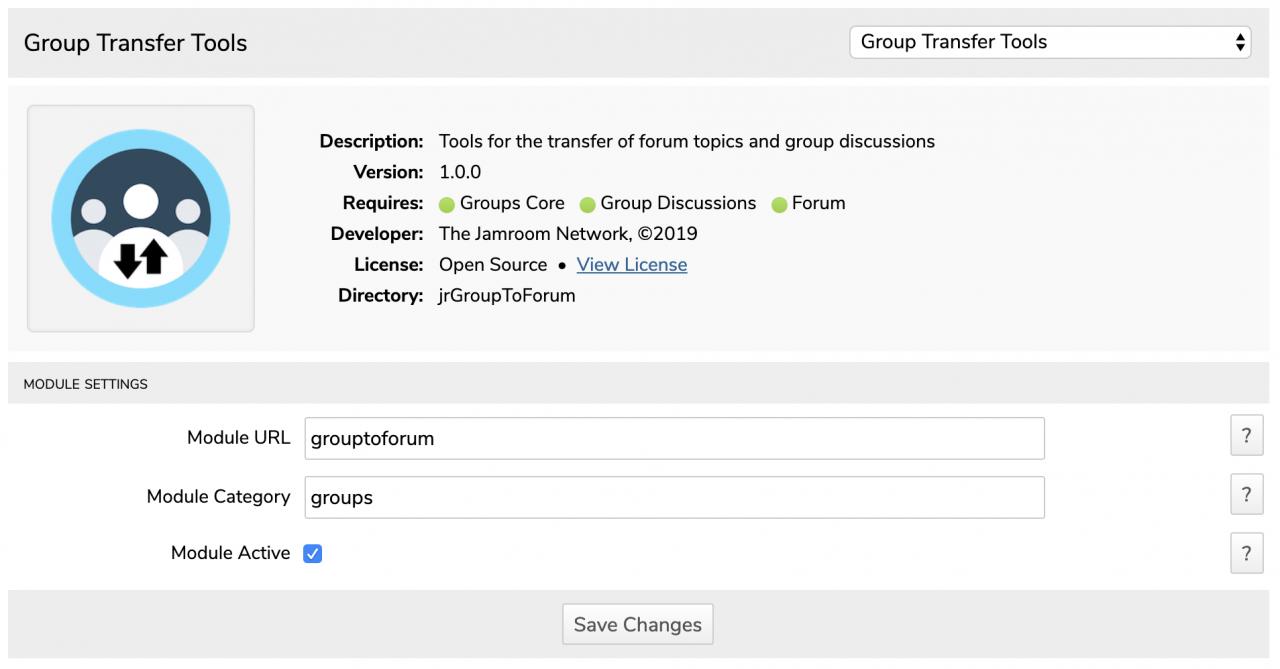1280x669 pixels.
Task: Click the green dot beside Group Discussions
Action: pos(588,205)
